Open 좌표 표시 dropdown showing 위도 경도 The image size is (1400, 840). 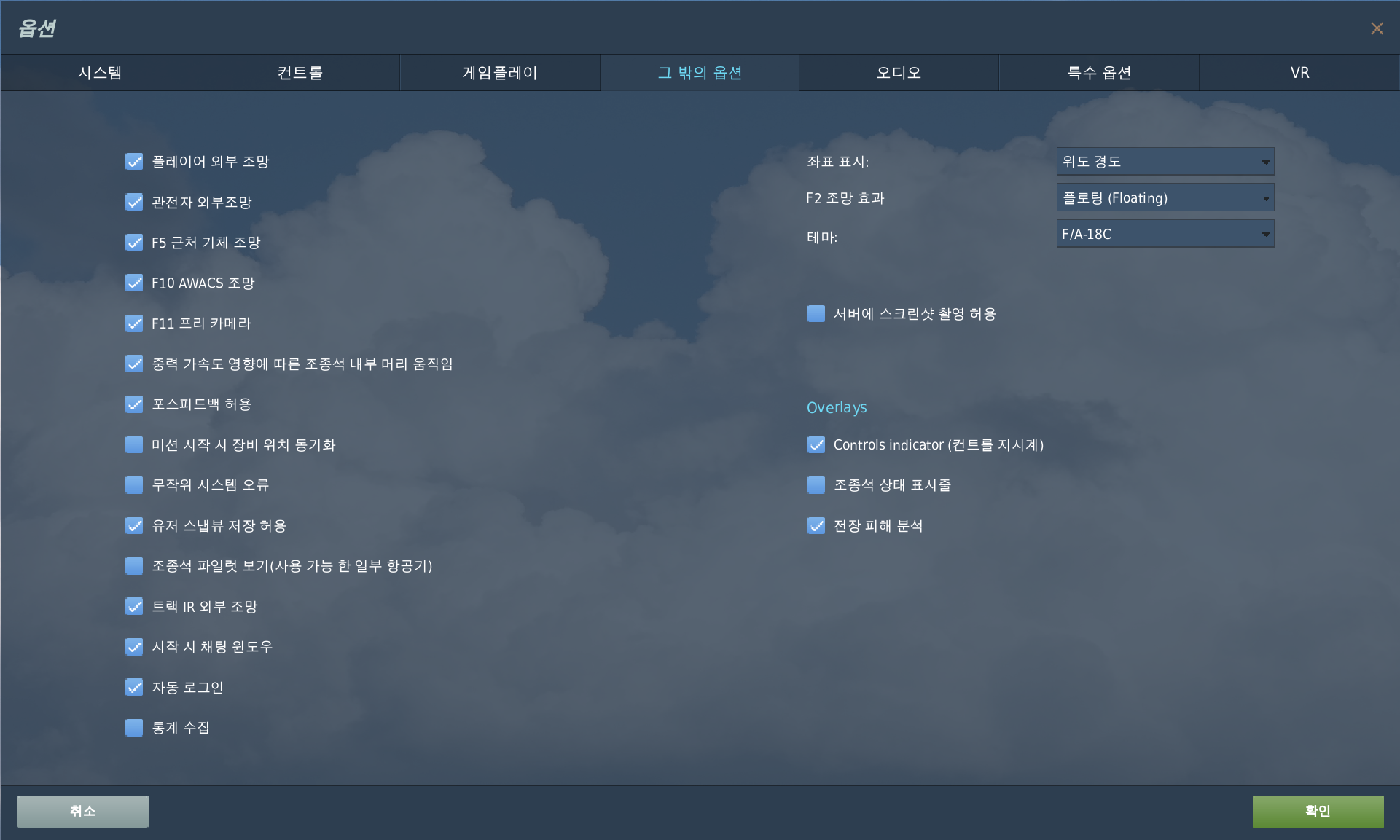[x=1165, y=162]
